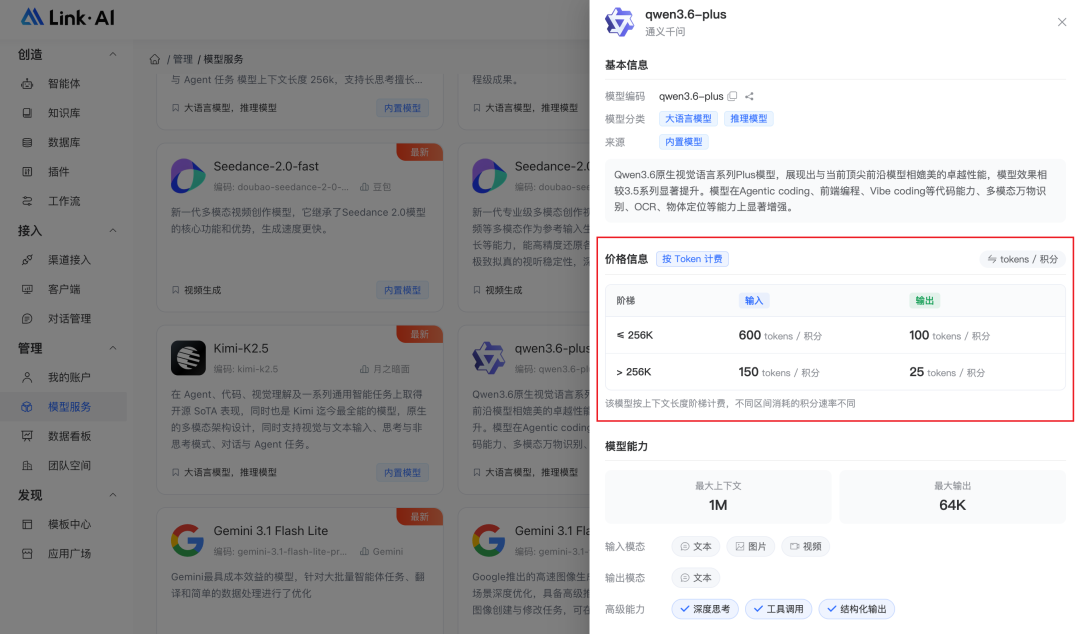Click the 结构化输出 capability chip
Viewport: 1080px width, 634px height.
pos(857,609)
